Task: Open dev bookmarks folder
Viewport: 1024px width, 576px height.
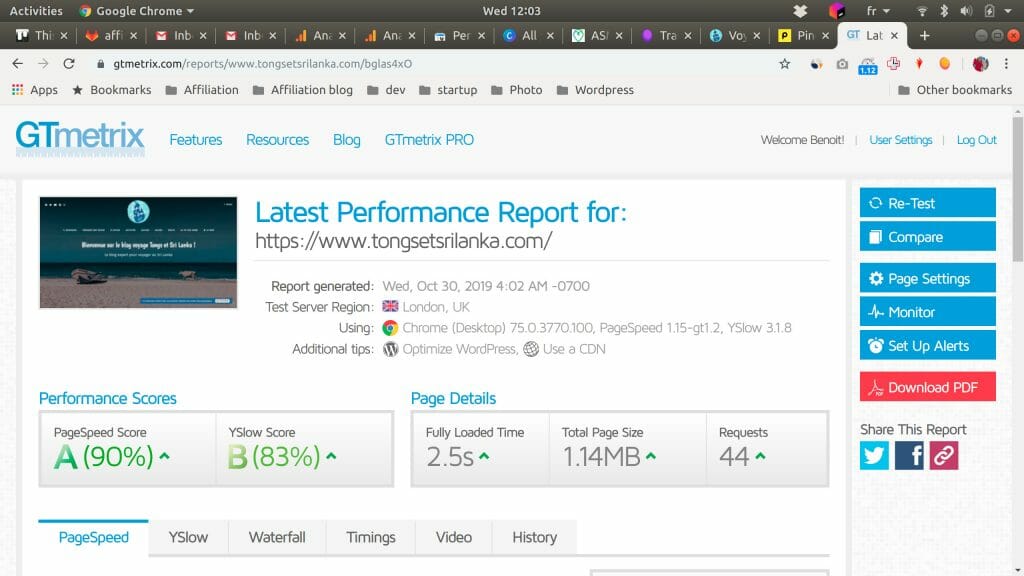Action: tap(386, 90)
